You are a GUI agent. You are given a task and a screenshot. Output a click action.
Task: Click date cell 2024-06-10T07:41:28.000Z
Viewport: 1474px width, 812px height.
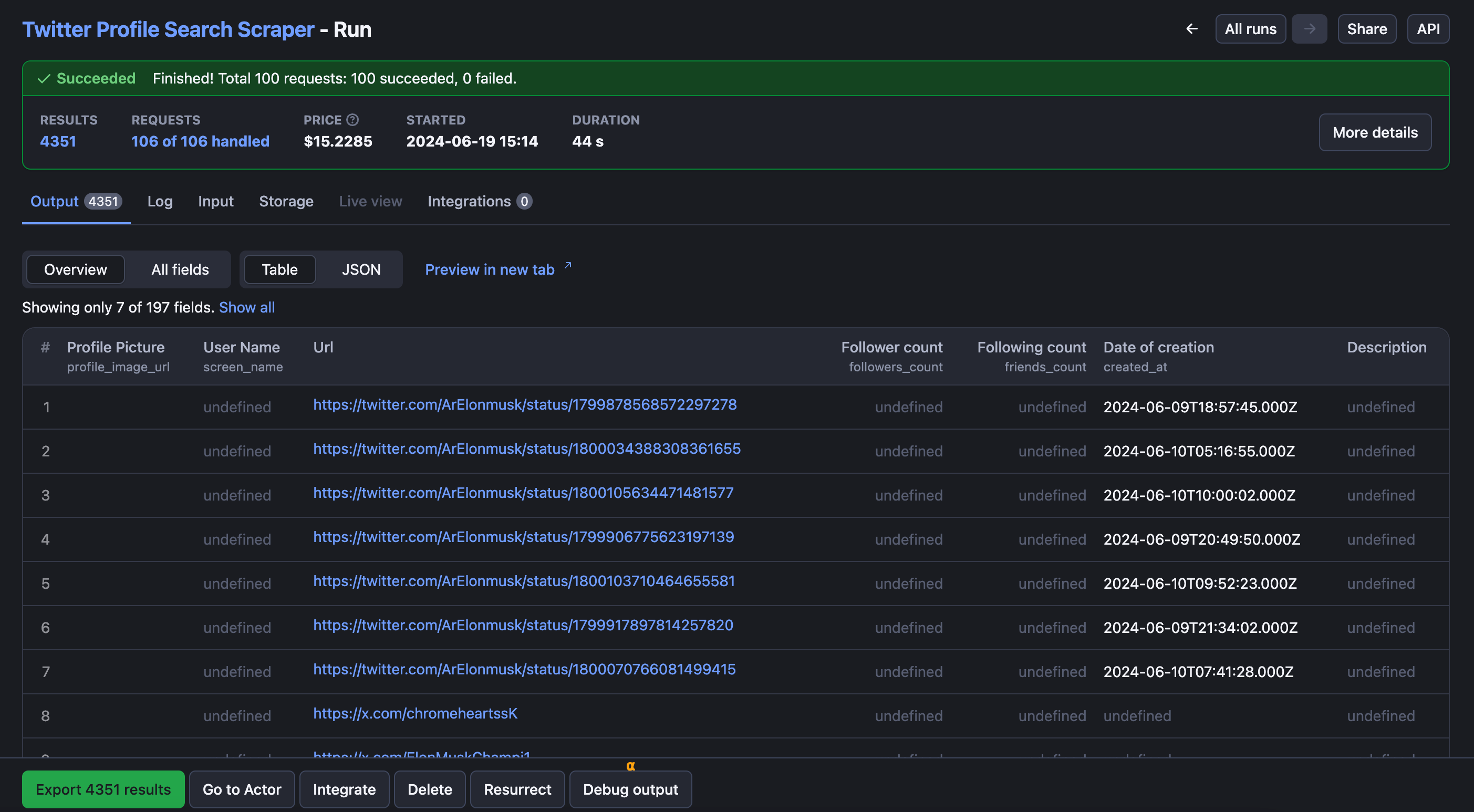1198,671
